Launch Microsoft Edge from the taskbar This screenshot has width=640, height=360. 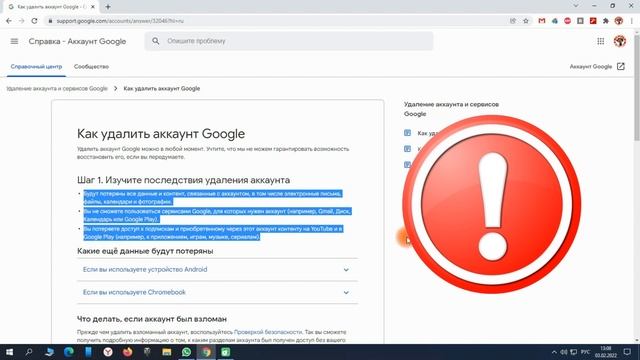(69, 352)
